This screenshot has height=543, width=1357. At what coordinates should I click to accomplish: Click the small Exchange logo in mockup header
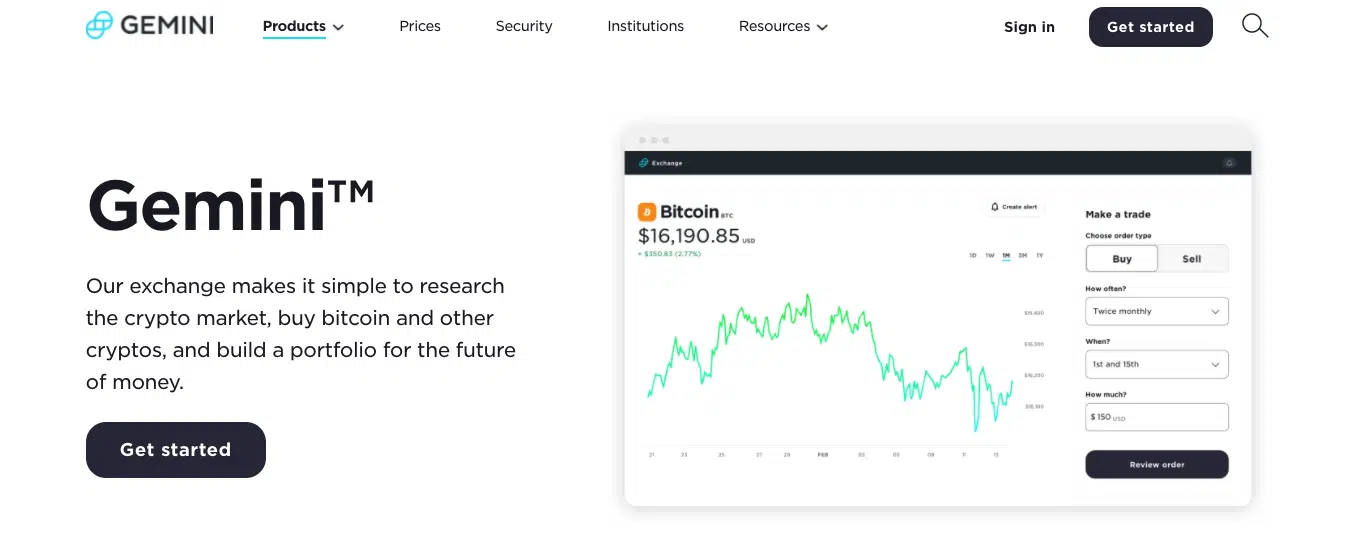pyautogui.click(x=644, y=163)
